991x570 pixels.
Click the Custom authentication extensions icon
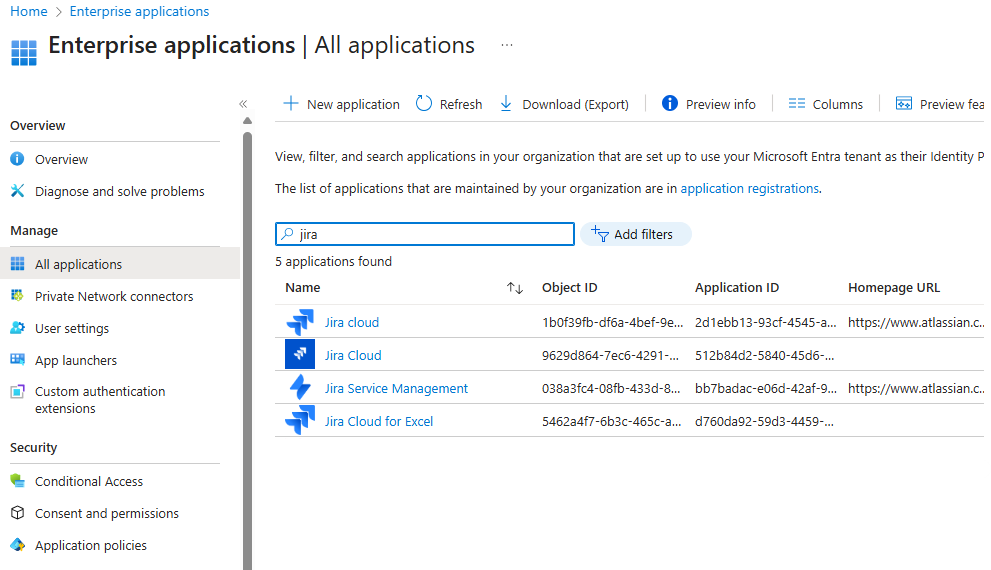(x=18, y=391)
